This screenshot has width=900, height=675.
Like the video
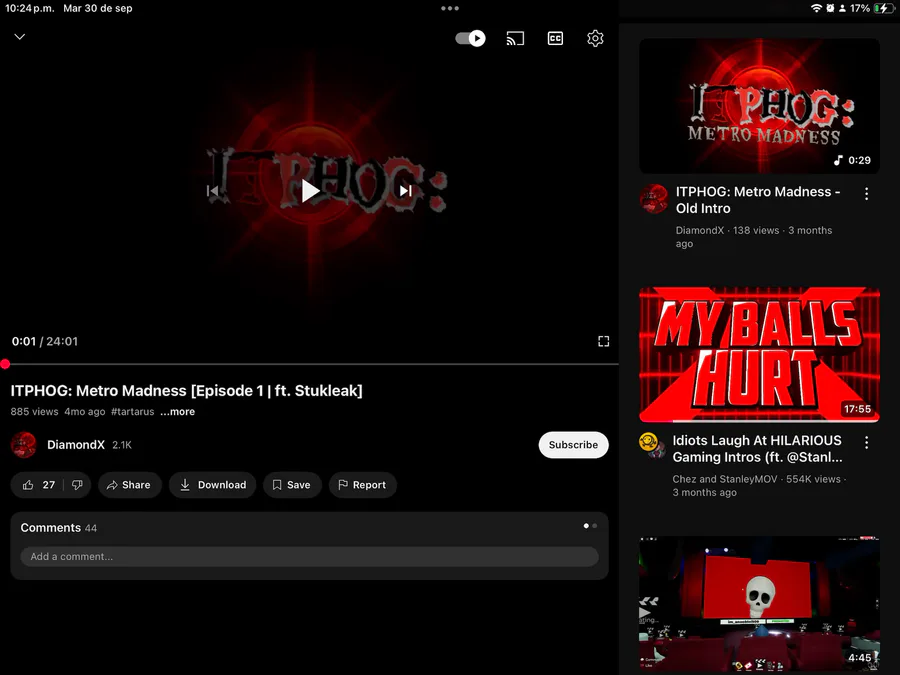38,485
